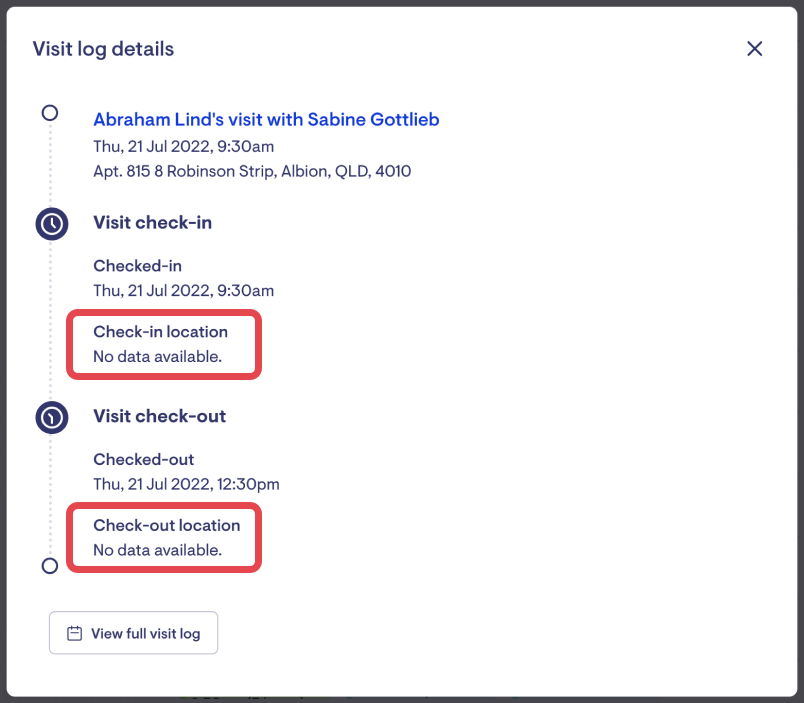Click No data available under Check-in location
Viewport: 804px width, 703px height.
(157, 356)
